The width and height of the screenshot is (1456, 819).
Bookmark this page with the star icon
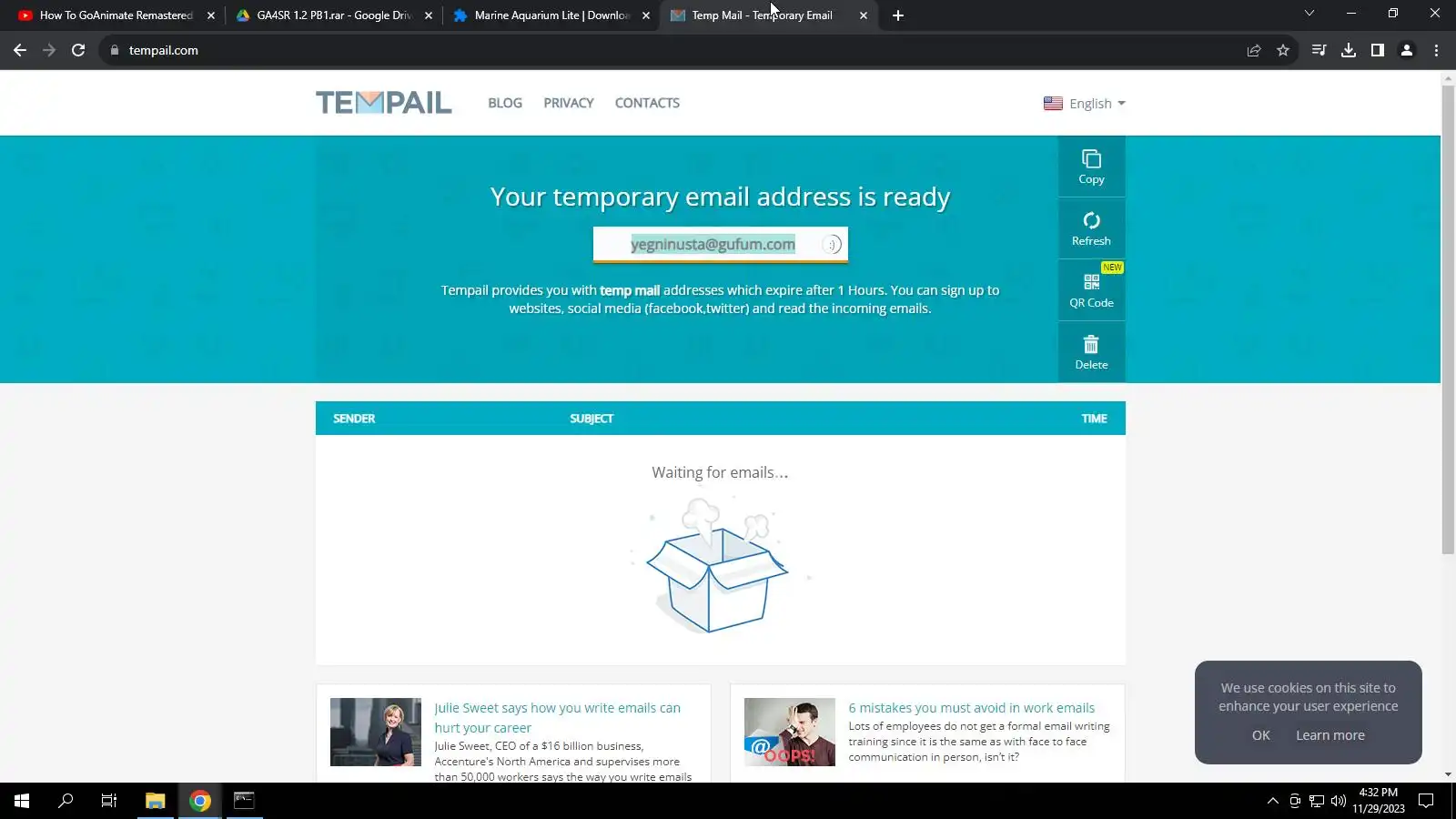pyautogui.click(x=1283, y=50)
